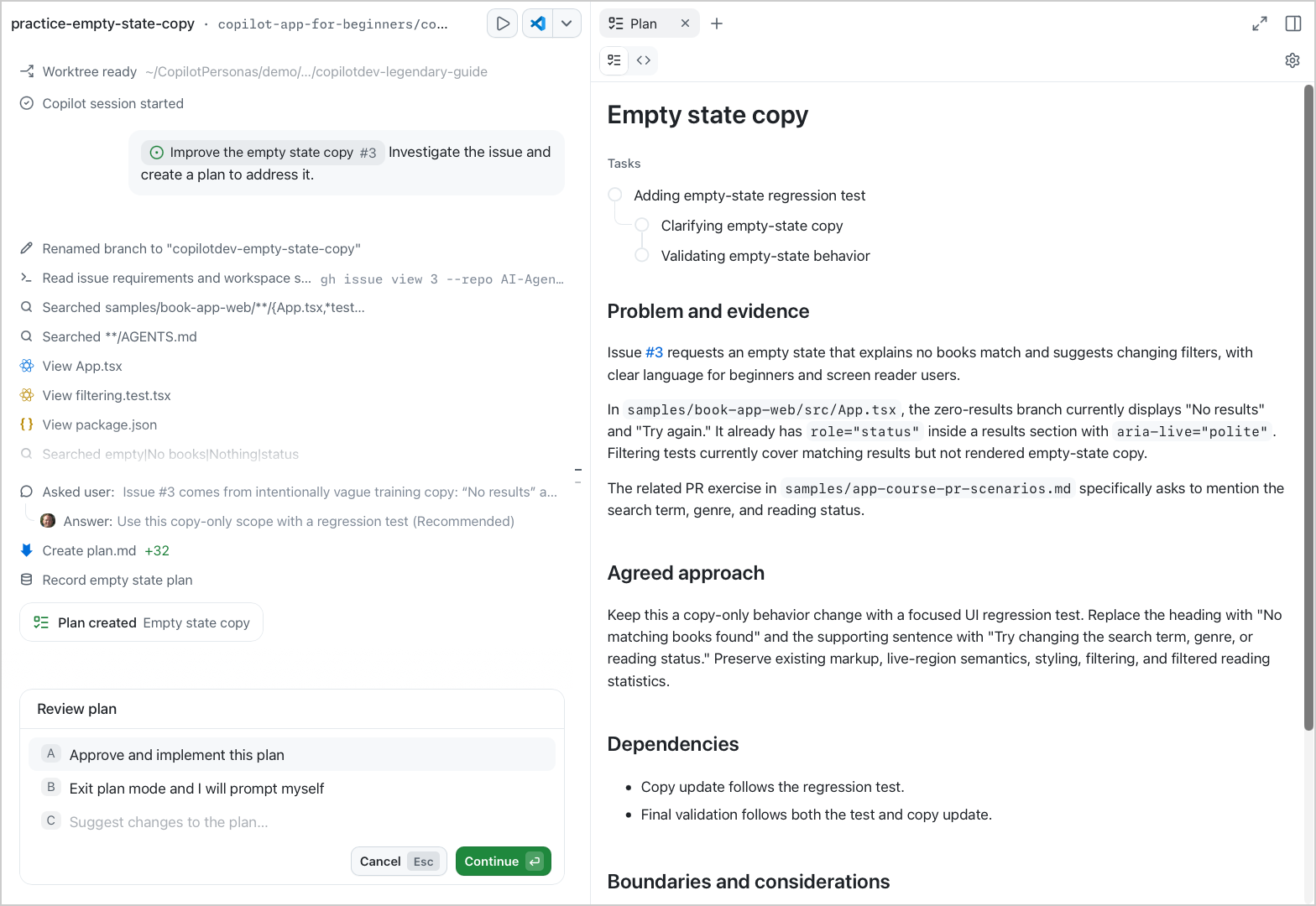Open issue #3 link in plan
Viewport: 1316px width, 906px height.
[654, 352]
